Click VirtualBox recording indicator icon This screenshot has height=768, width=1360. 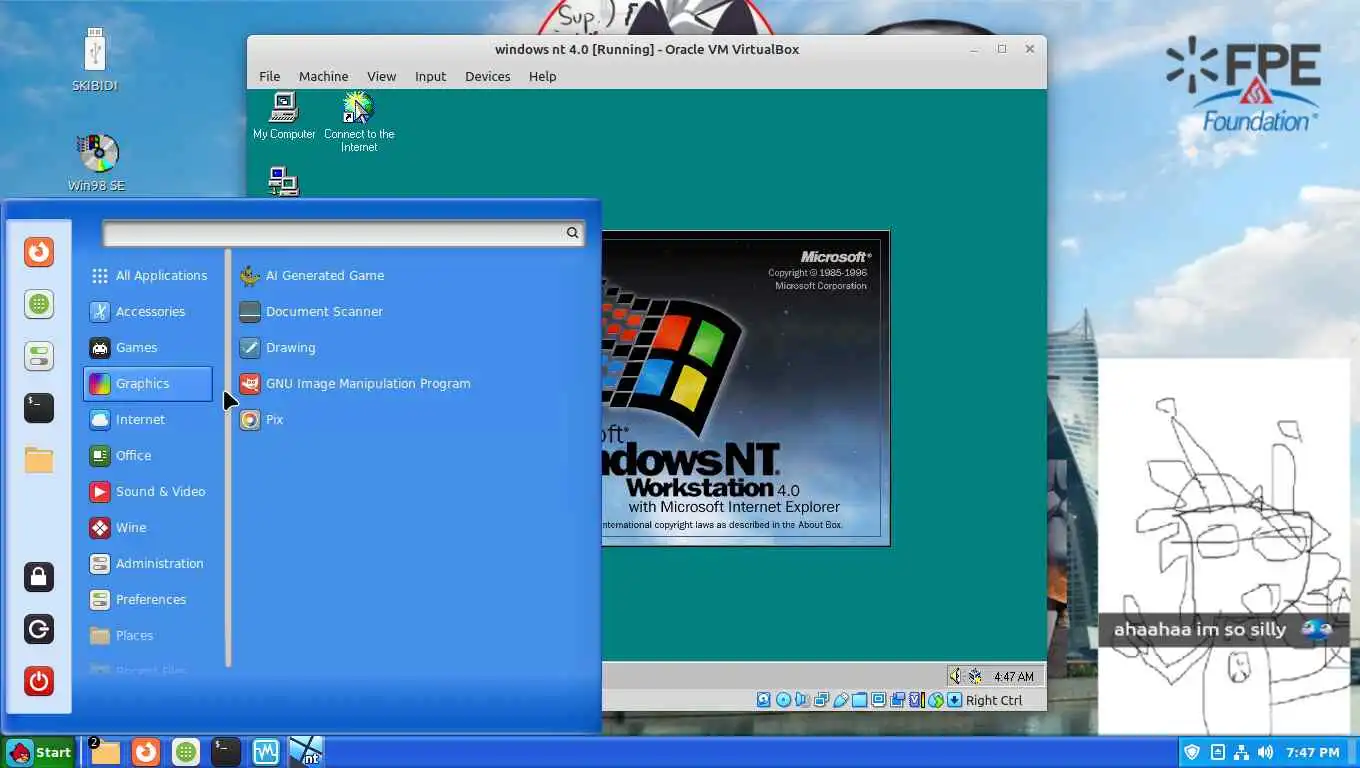(x=897, y=700)
